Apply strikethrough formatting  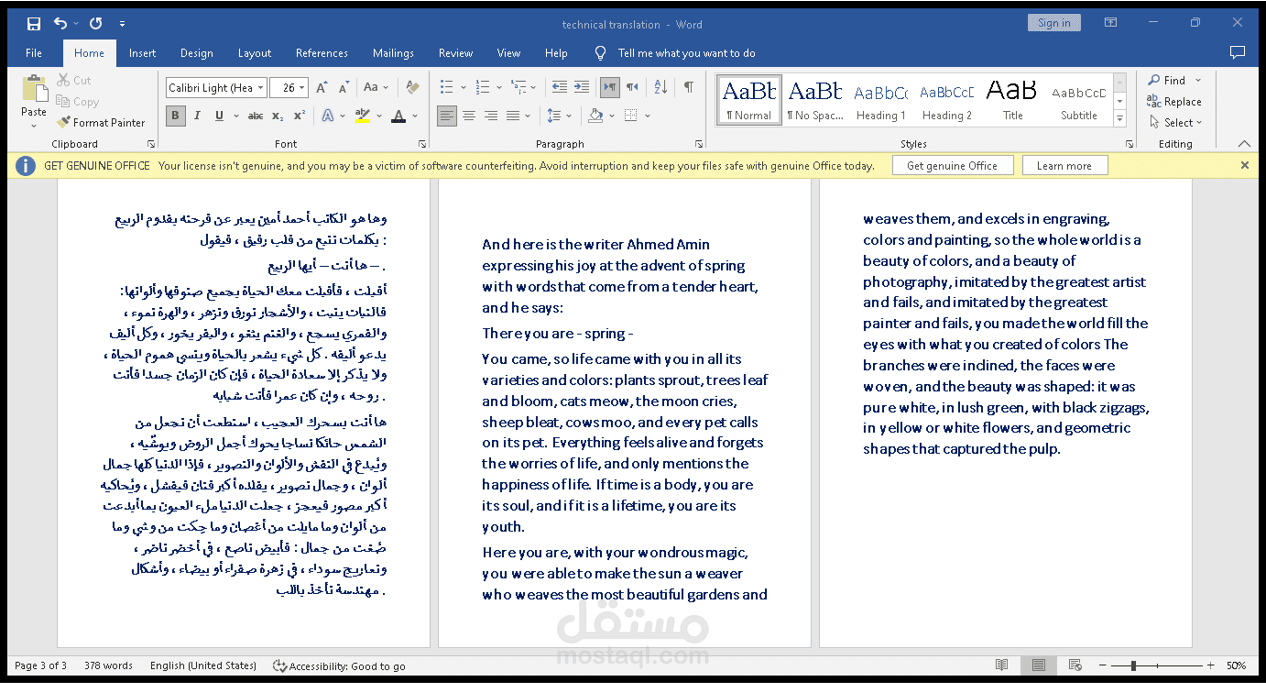(255, 116)
